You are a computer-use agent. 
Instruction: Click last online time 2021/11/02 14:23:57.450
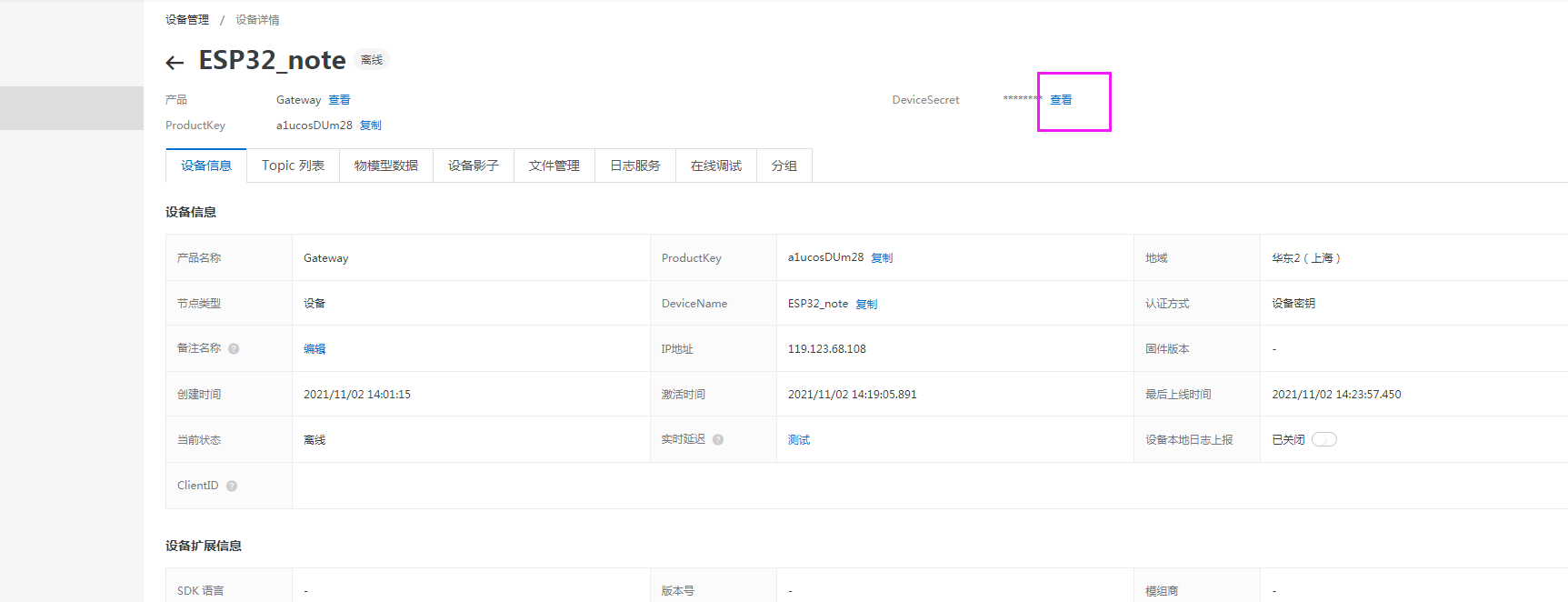(x=1336, y=395)
